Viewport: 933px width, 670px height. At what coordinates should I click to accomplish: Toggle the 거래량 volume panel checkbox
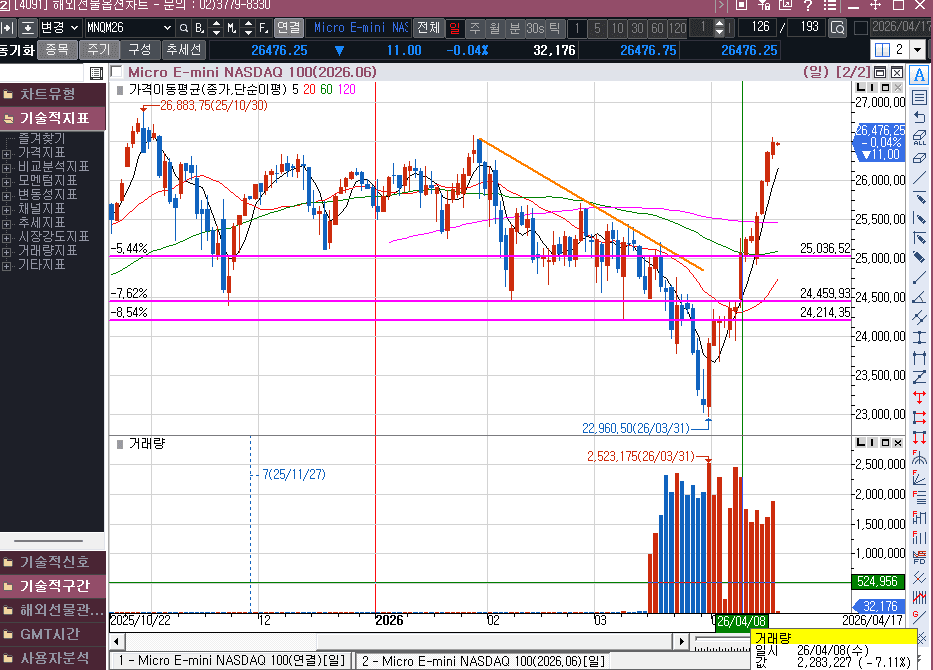pos(118,444)
